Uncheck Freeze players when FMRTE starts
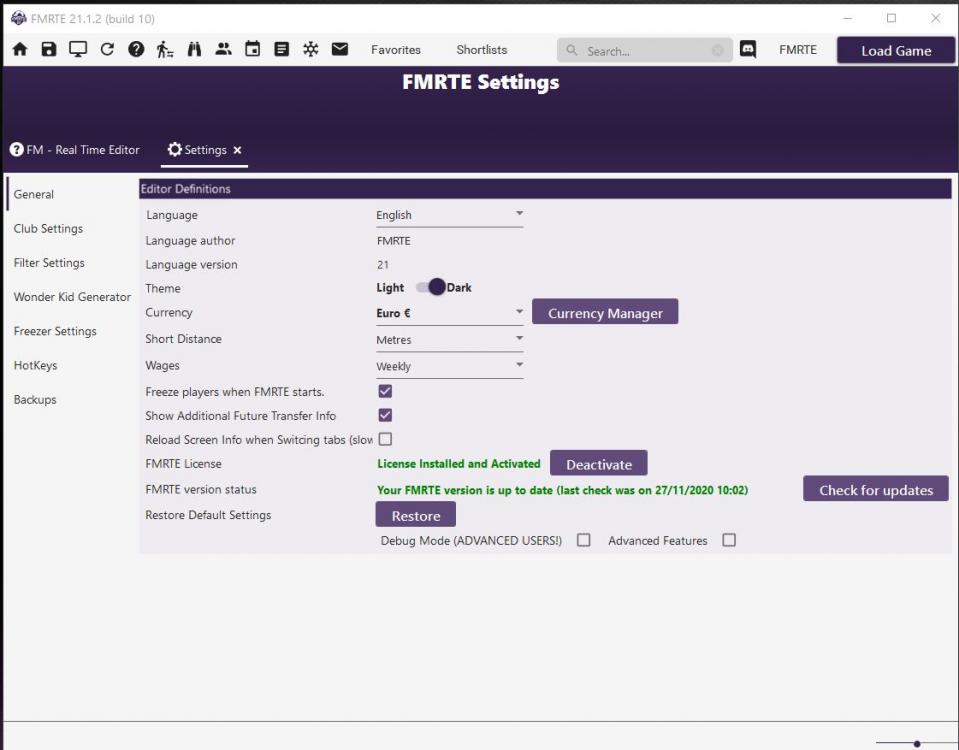This screenshot has height=750, width=959. [x=385, y=392]
